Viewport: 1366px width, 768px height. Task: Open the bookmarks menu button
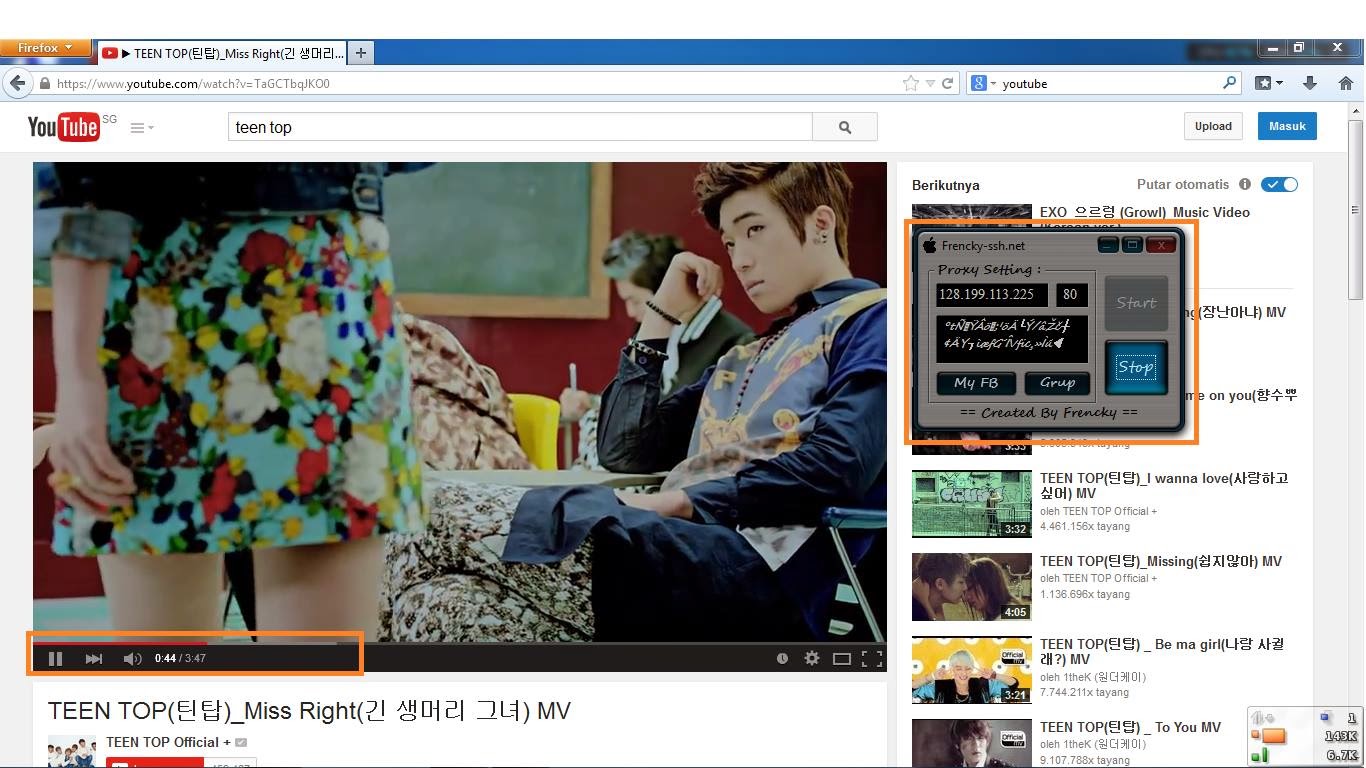click(x=1269, y=83)
